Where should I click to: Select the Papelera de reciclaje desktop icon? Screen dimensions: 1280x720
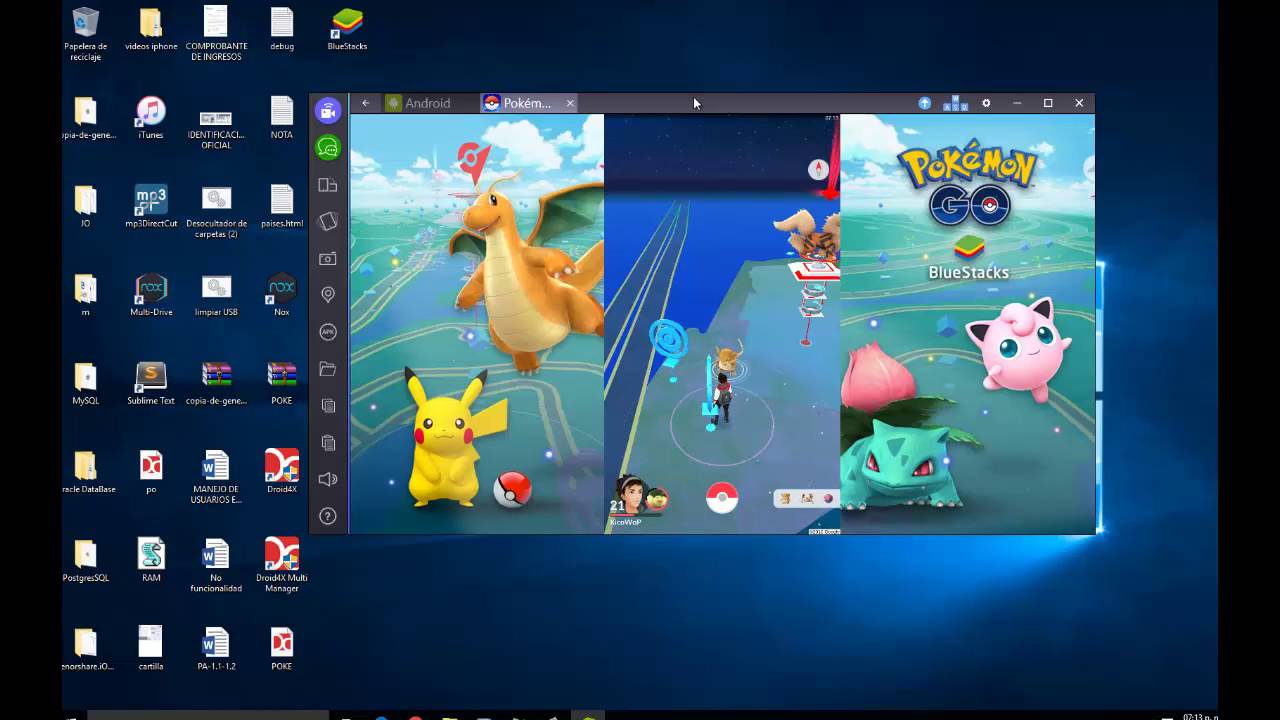click(86, 33)
